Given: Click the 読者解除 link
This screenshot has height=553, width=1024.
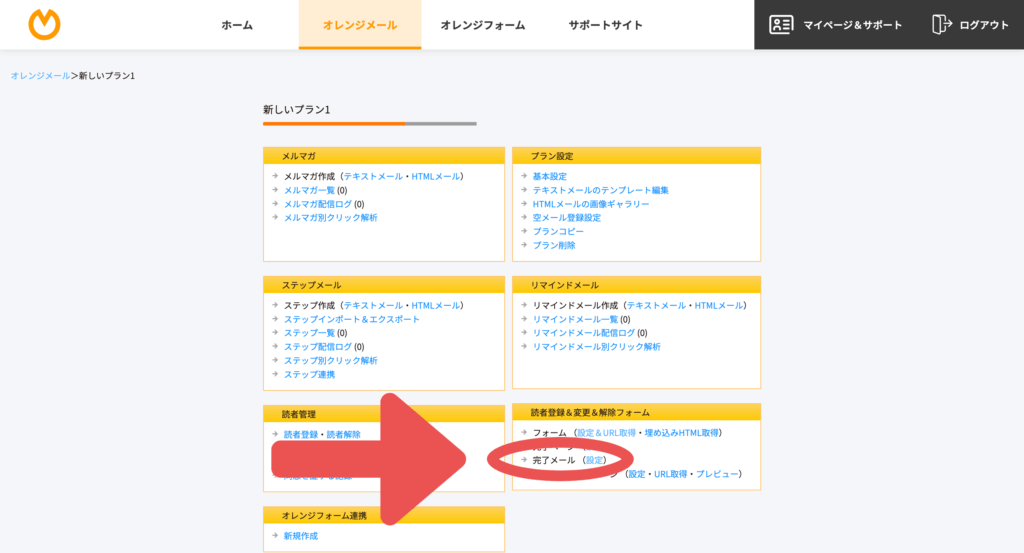Looking at the screenshot, I should tap(344, 434).
